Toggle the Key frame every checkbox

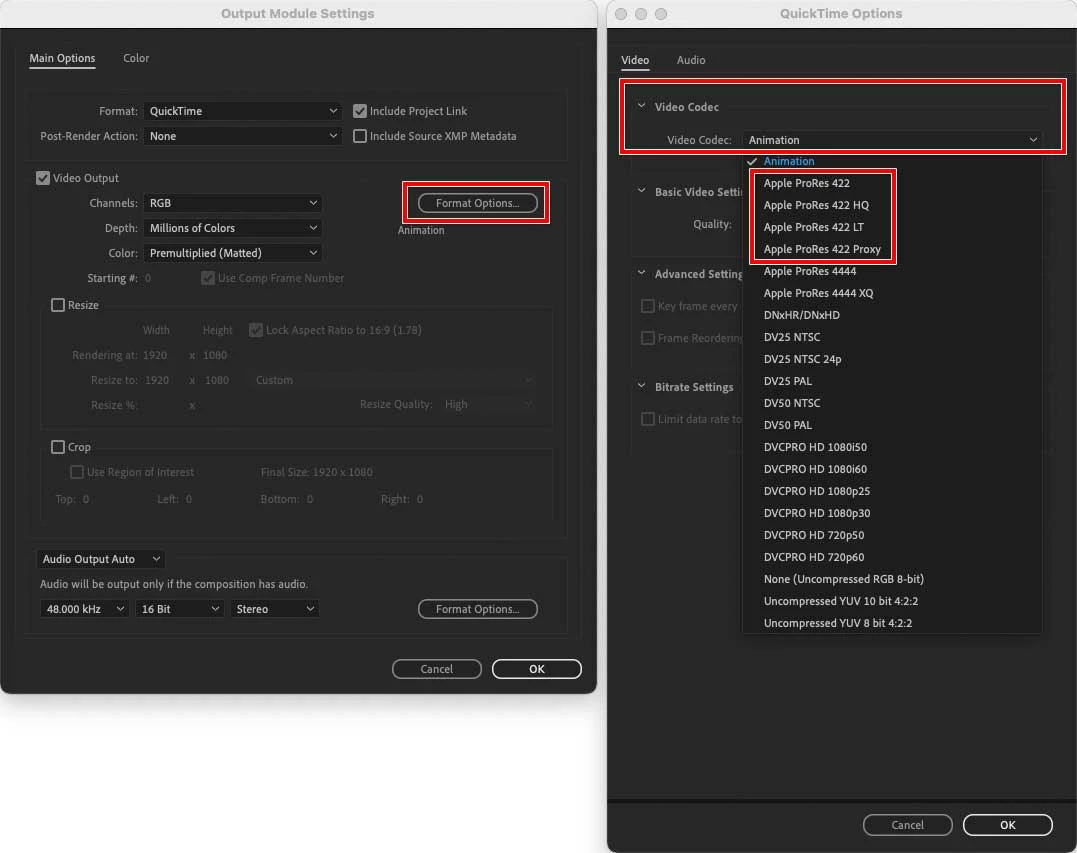point(647,306)
